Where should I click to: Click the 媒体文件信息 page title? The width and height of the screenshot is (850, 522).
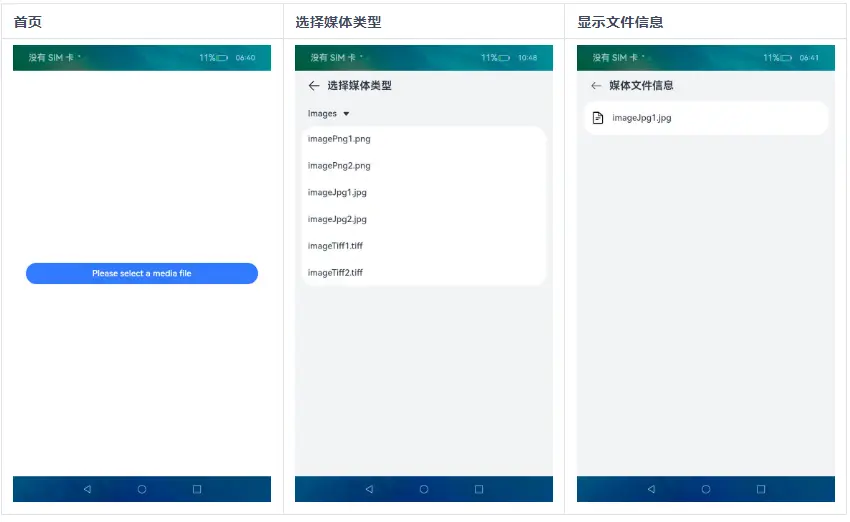pyautogui.click(x=641, y=85)
